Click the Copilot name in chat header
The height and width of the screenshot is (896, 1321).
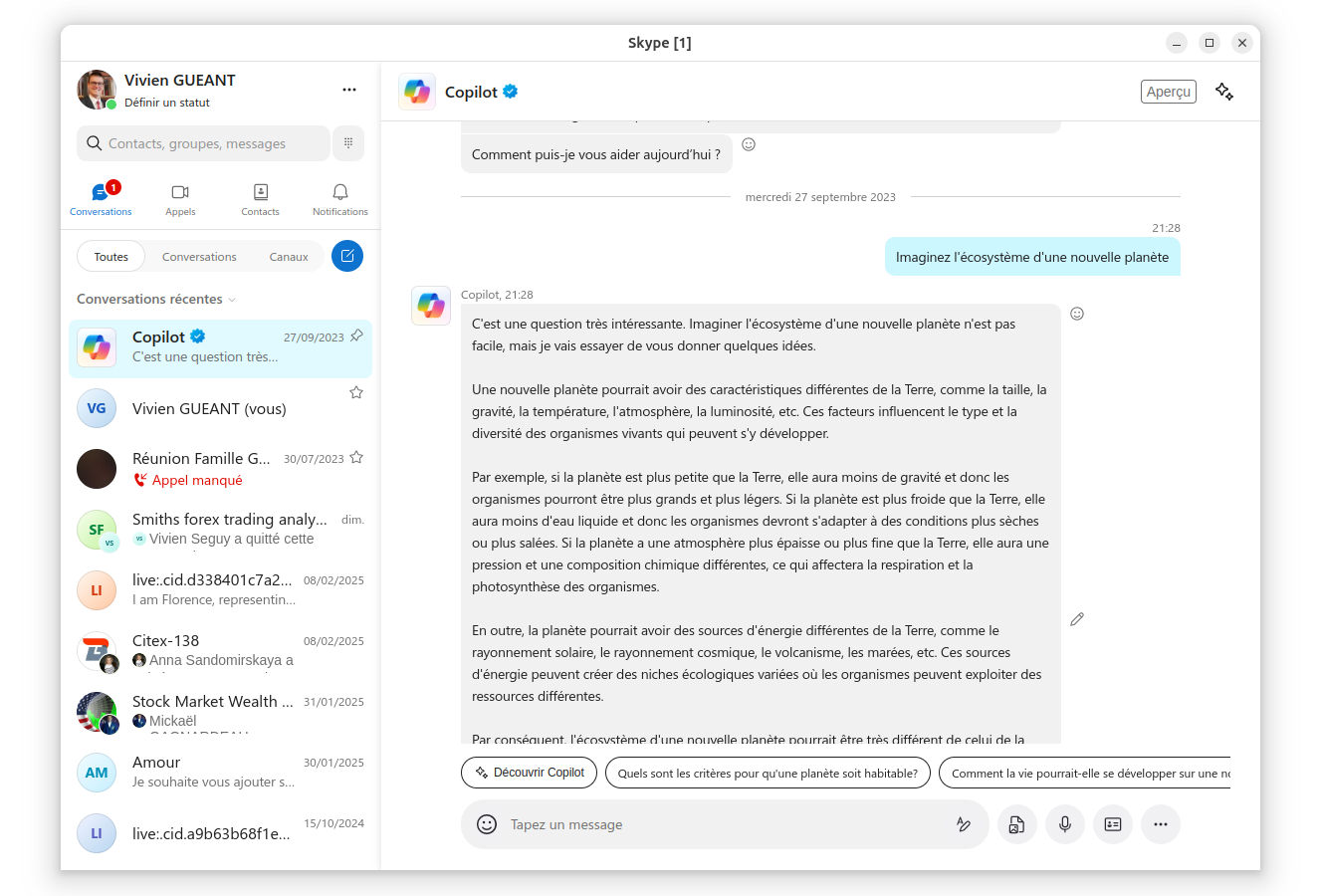pyautogui.click(x=471, y=92)
